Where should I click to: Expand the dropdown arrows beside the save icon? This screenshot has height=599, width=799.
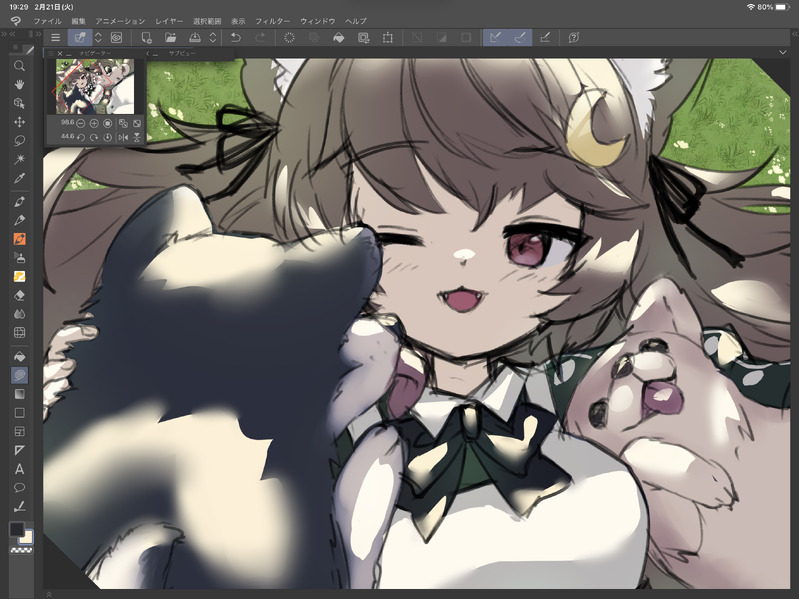click(x=213, y=37)
